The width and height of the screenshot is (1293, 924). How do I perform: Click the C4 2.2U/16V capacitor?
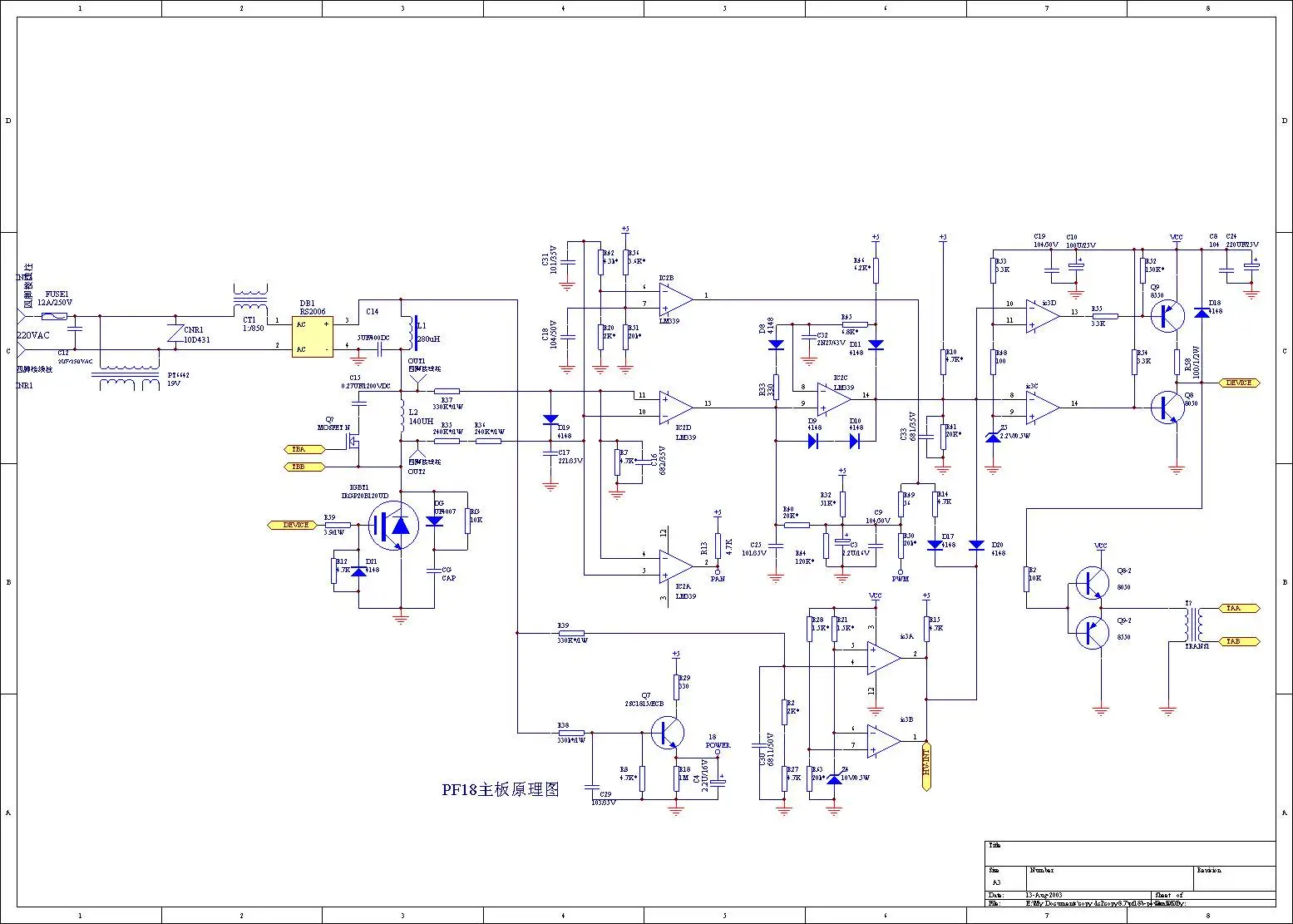click(717, 783)
